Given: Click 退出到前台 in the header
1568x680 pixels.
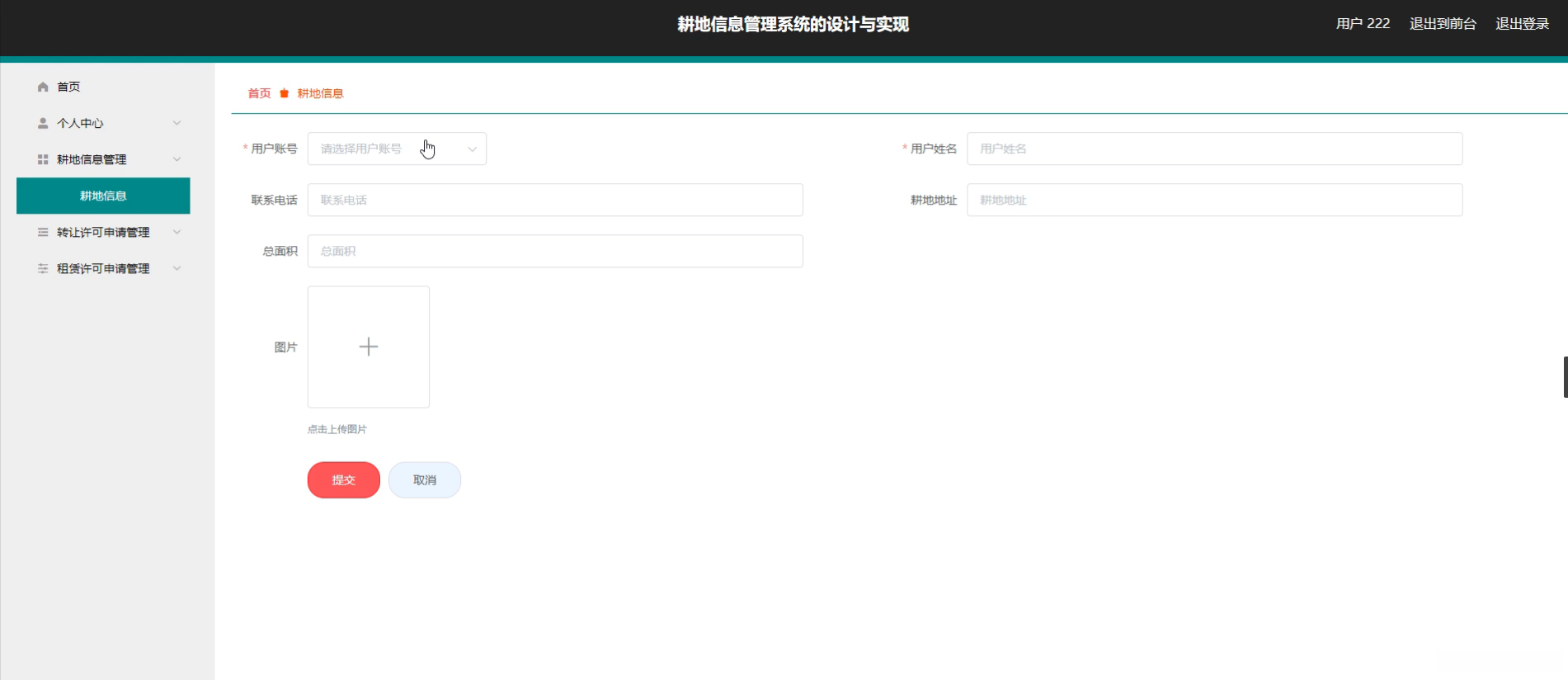Looking at the screenshot, I should coord(1443,24).
